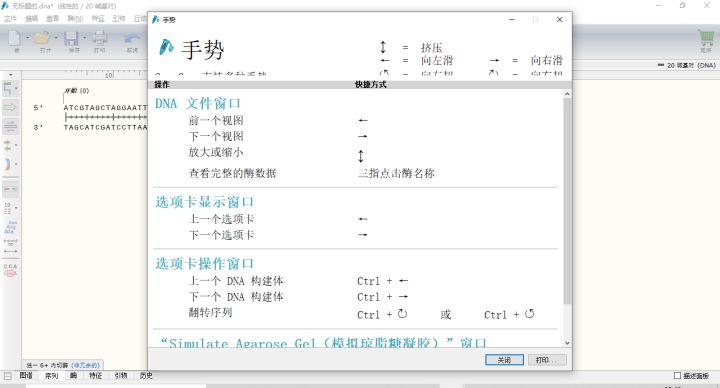Click the 打印... button in gestures dialog
The image size is (720, 388).
547,360
